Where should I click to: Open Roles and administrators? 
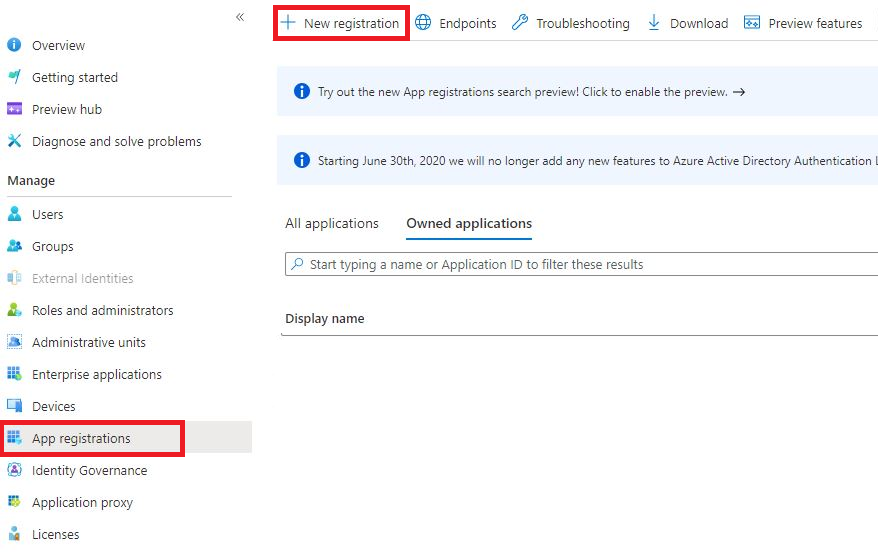click(102, 310)
